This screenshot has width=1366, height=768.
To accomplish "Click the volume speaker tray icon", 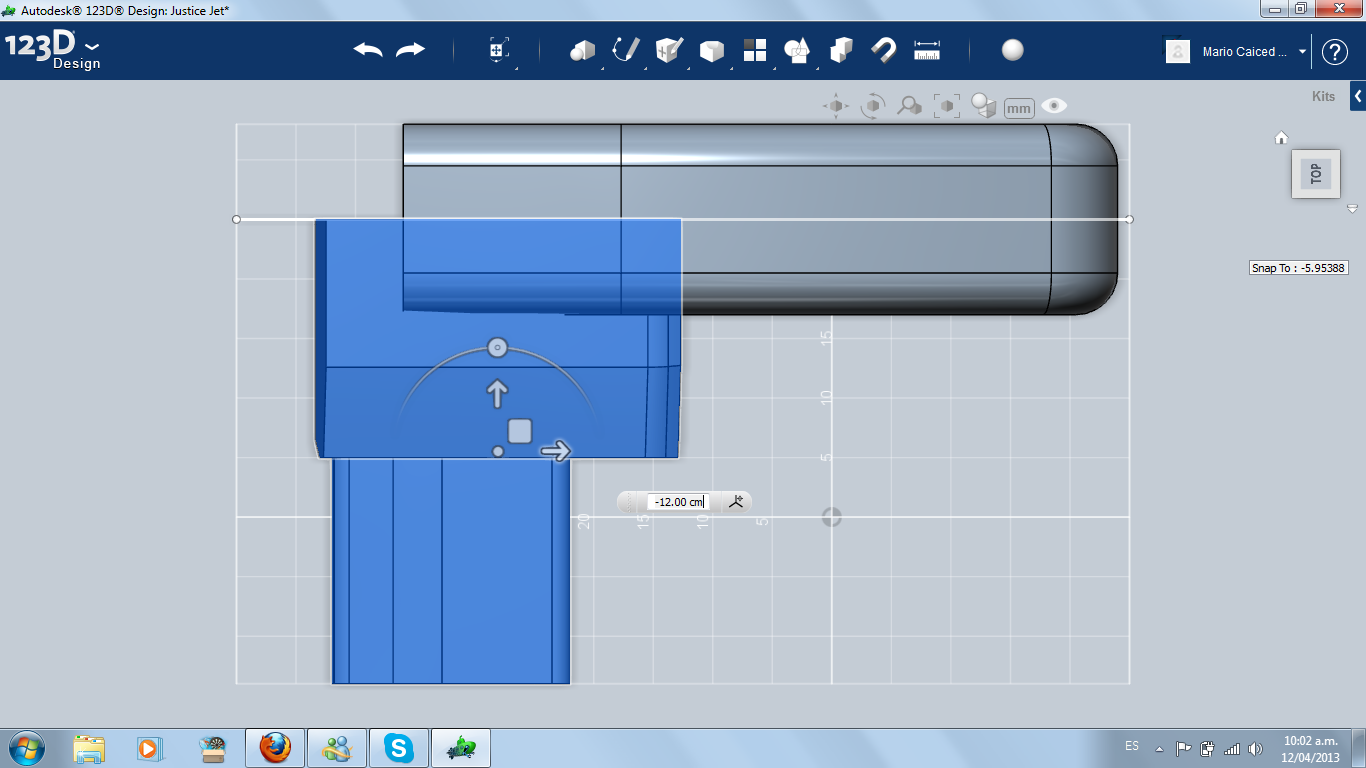I will [1256, 748].
